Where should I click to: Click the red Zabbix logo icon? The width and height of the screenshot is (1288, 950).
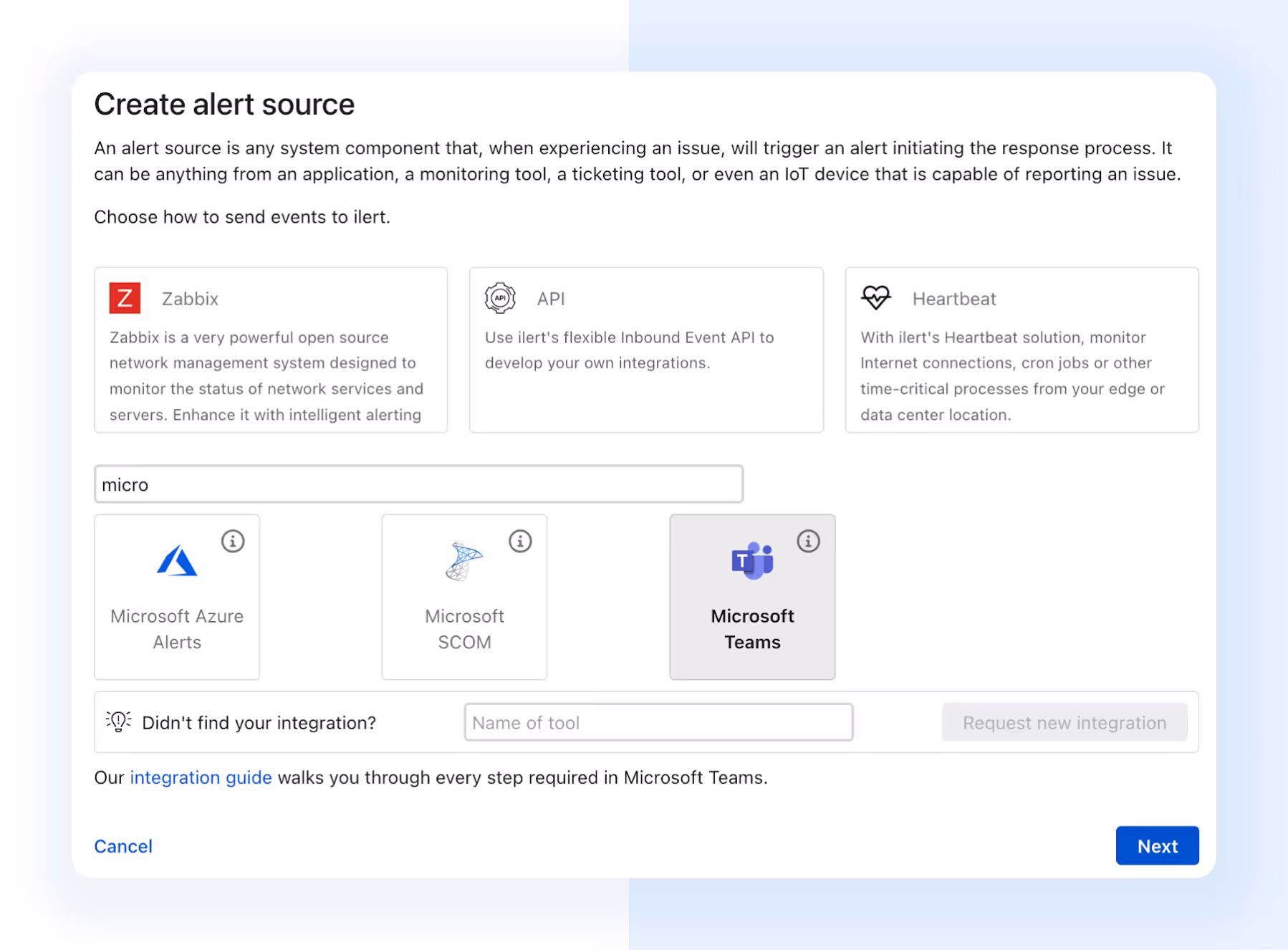coord(125,298)
